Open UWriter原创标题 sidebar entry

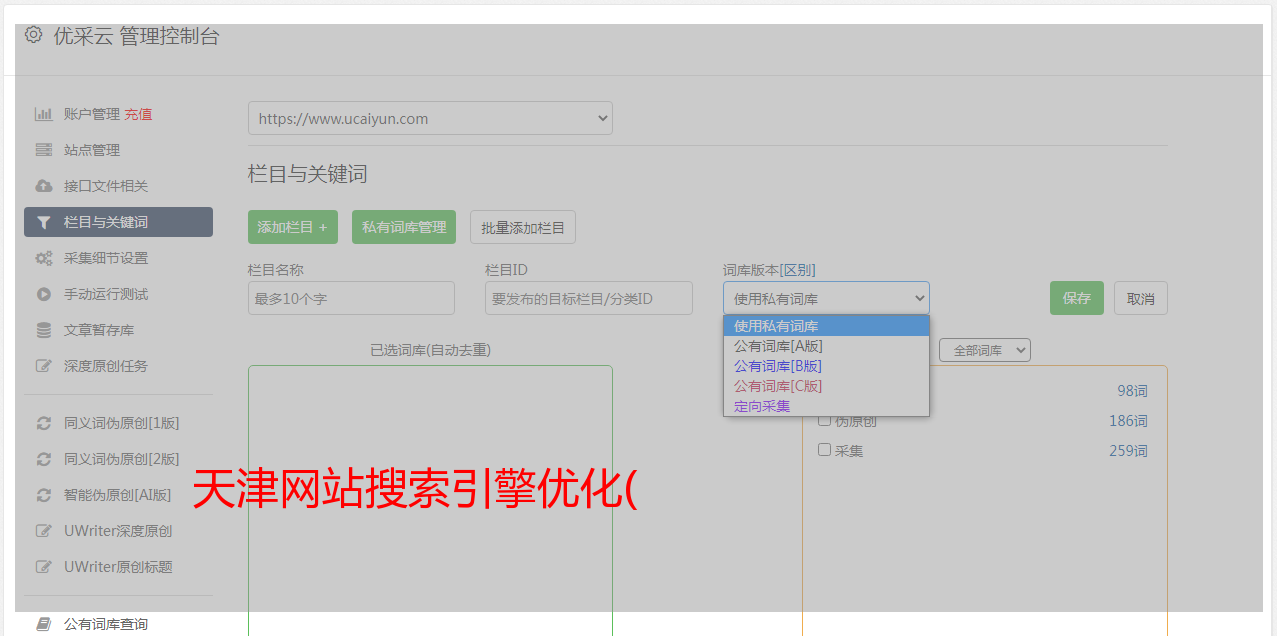(118, 567)
